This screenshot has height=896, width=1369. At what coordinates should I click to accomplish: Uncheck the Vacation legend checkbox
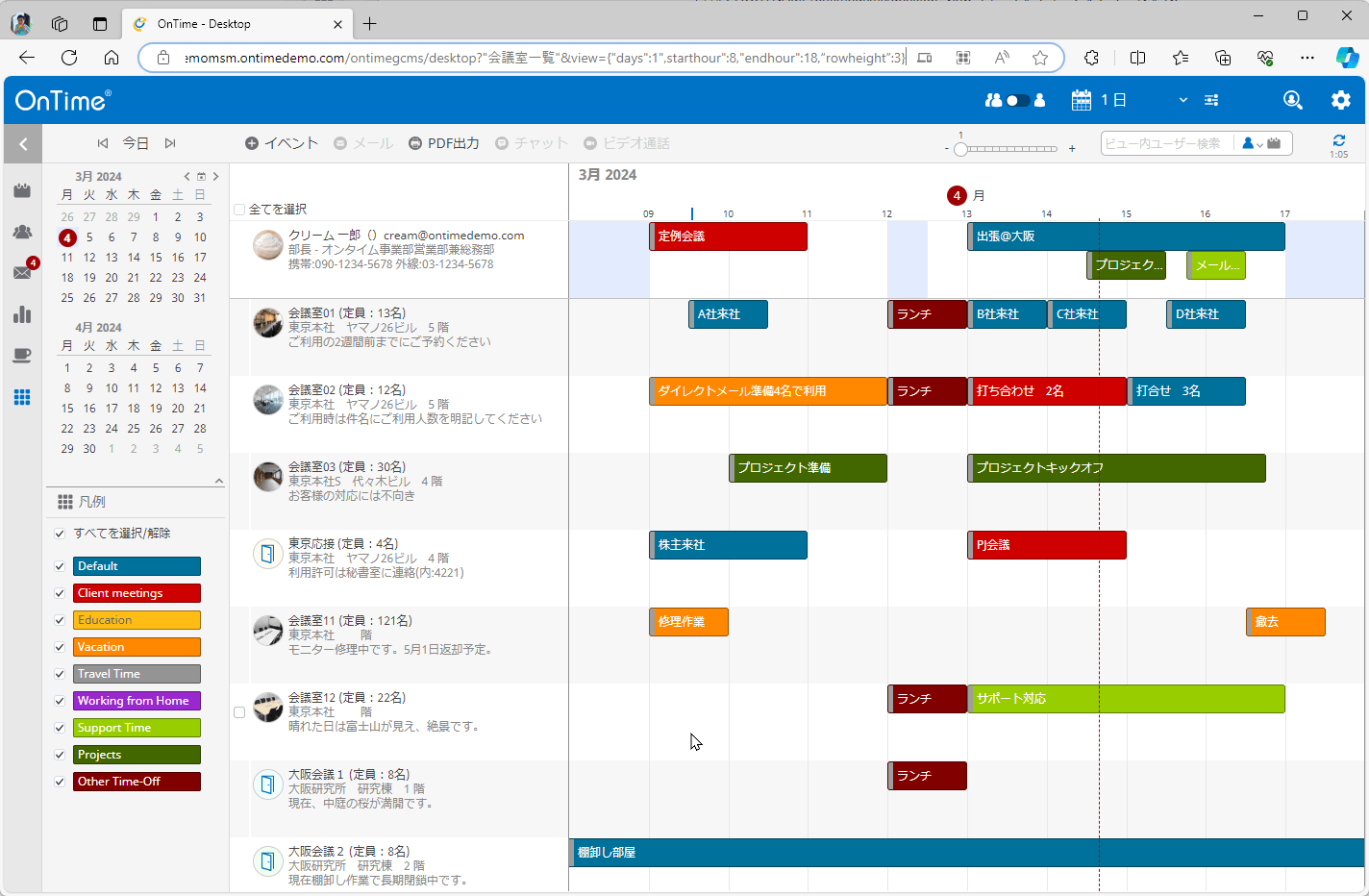[60, 647]
